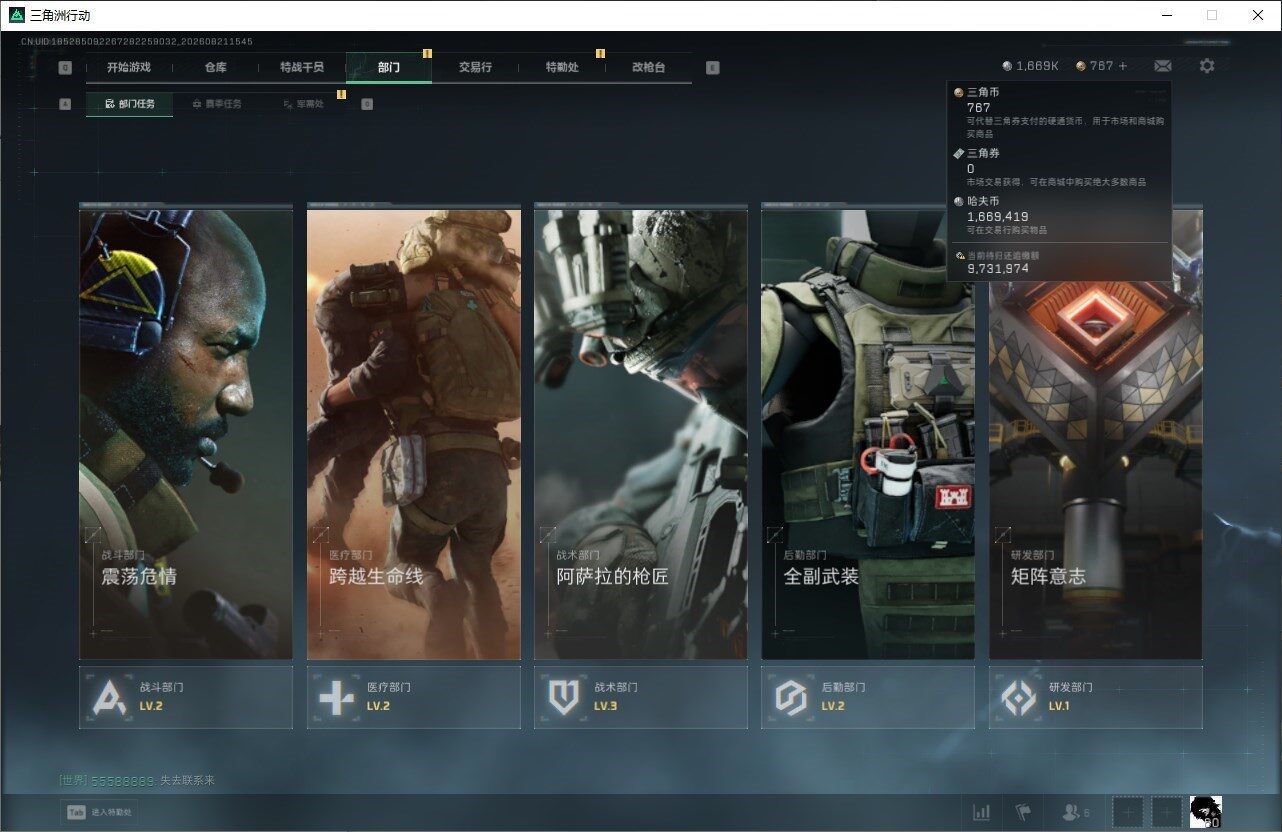The image size is (1282, 832).
Task: Open the bar chart stats icon
Action: point(982,812)
